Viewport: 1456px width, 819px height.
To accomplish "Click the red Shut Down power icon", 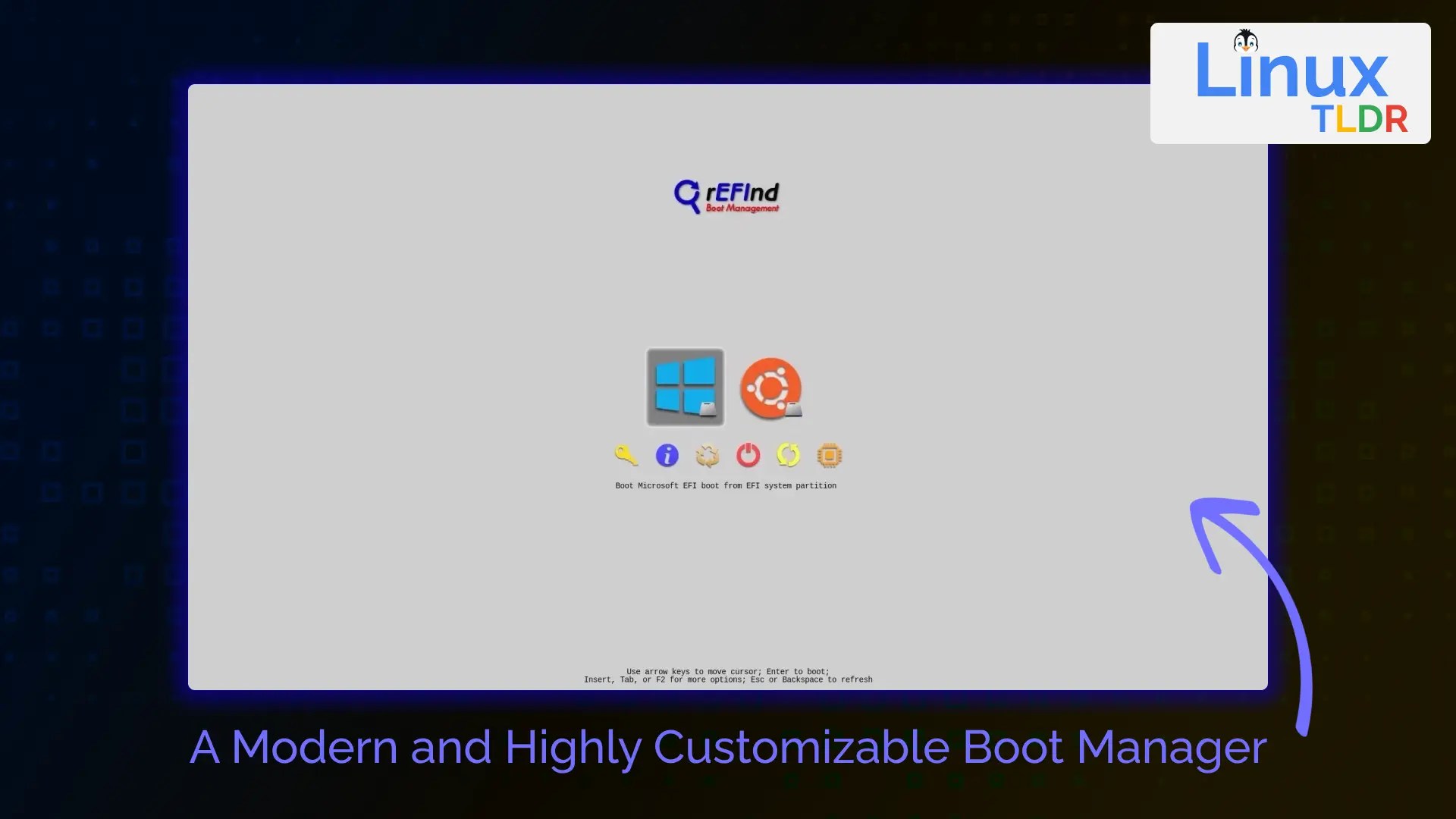I will [x=748, y=455].
